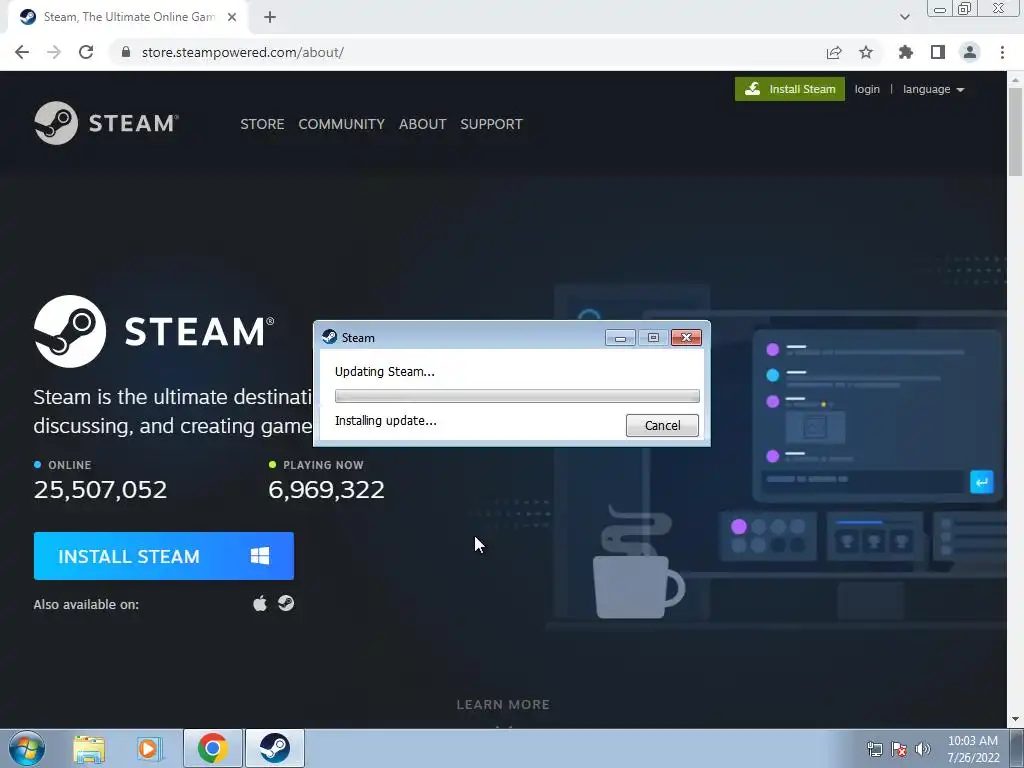Click the browser forward arrow

(x=54, y=52)
